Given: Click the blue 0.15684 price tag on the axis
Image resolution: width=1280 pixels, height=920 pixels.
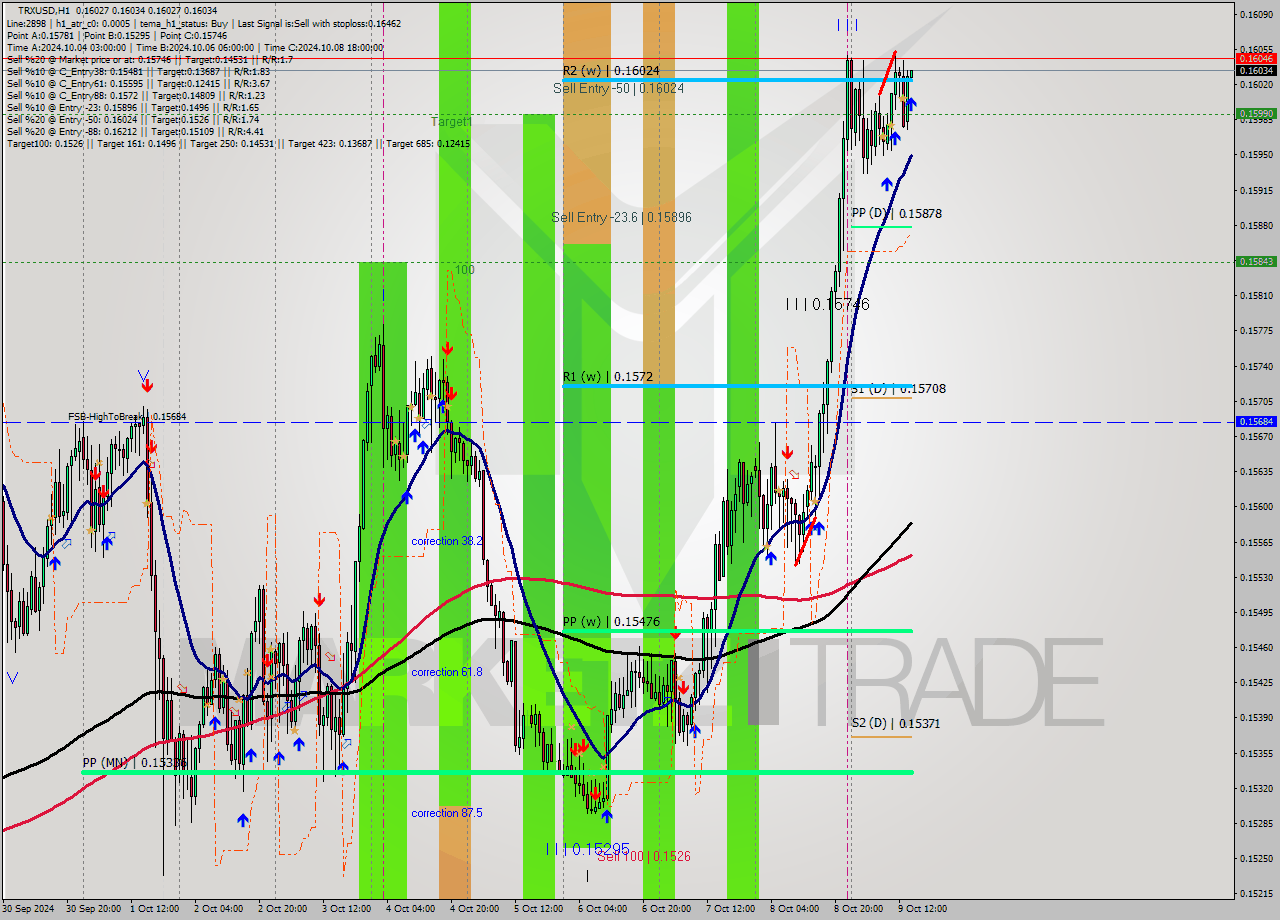Looking at the screenshot, I should point(1256,422).
